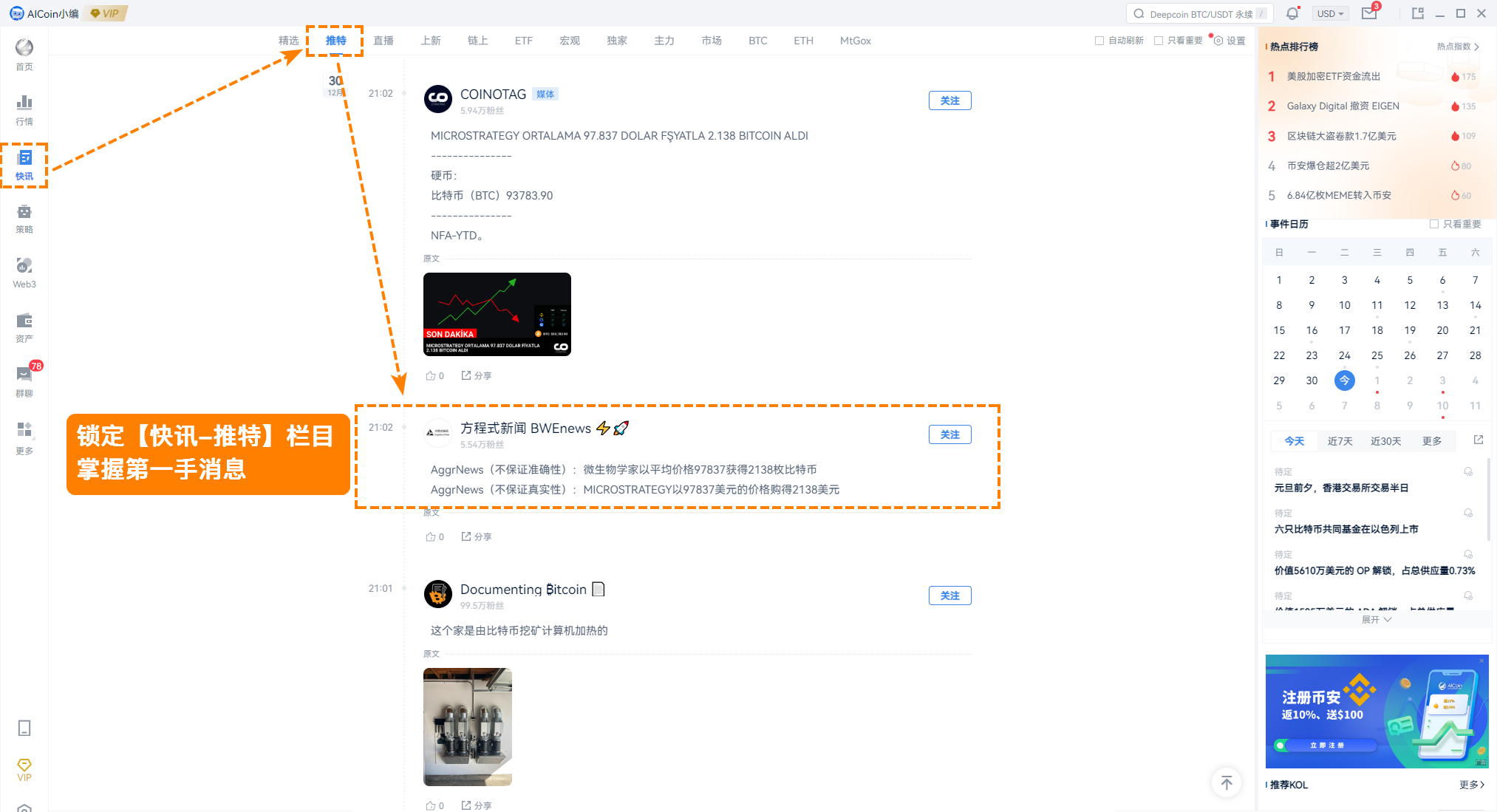Follow COINOTAG with 关注 button
This screenshot has width=1497, height=812.
point(950,100)
